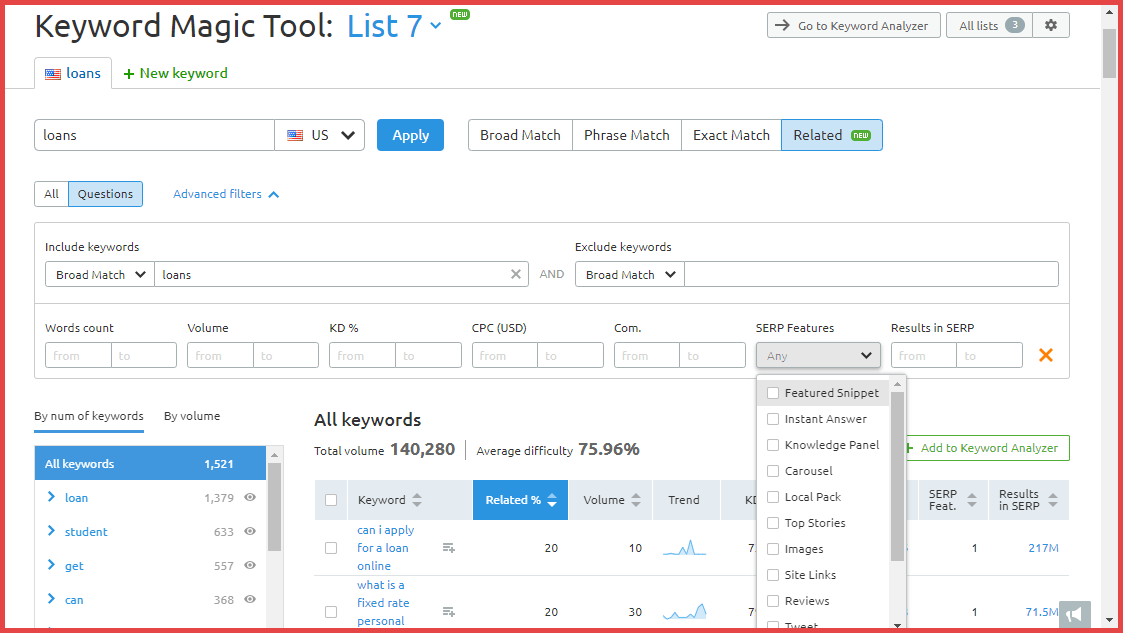Viewport: 1123px width, 633px height.
Task: Expand the can keyword group
Action: coord(51,599)
